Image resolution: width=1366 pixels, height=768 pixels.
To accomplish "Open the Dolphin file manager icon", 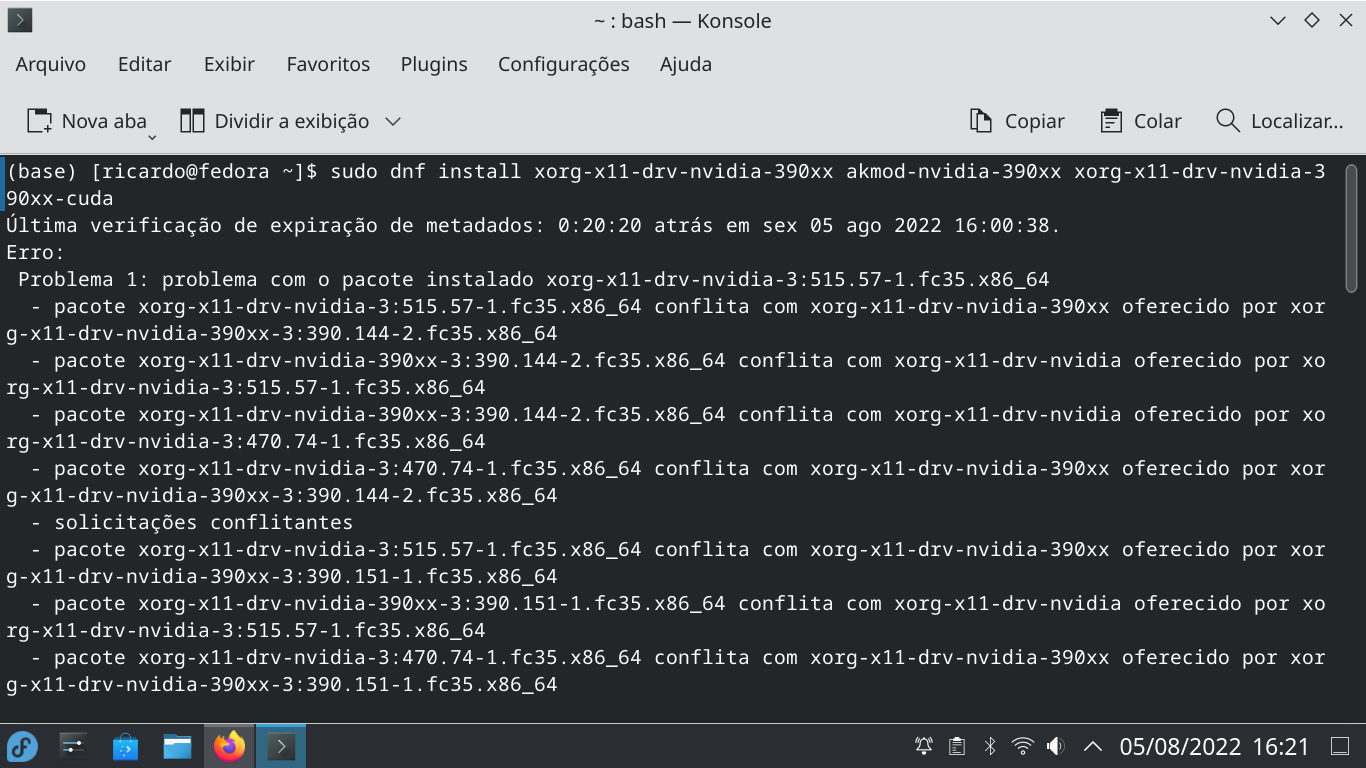I will pos(177,746).
